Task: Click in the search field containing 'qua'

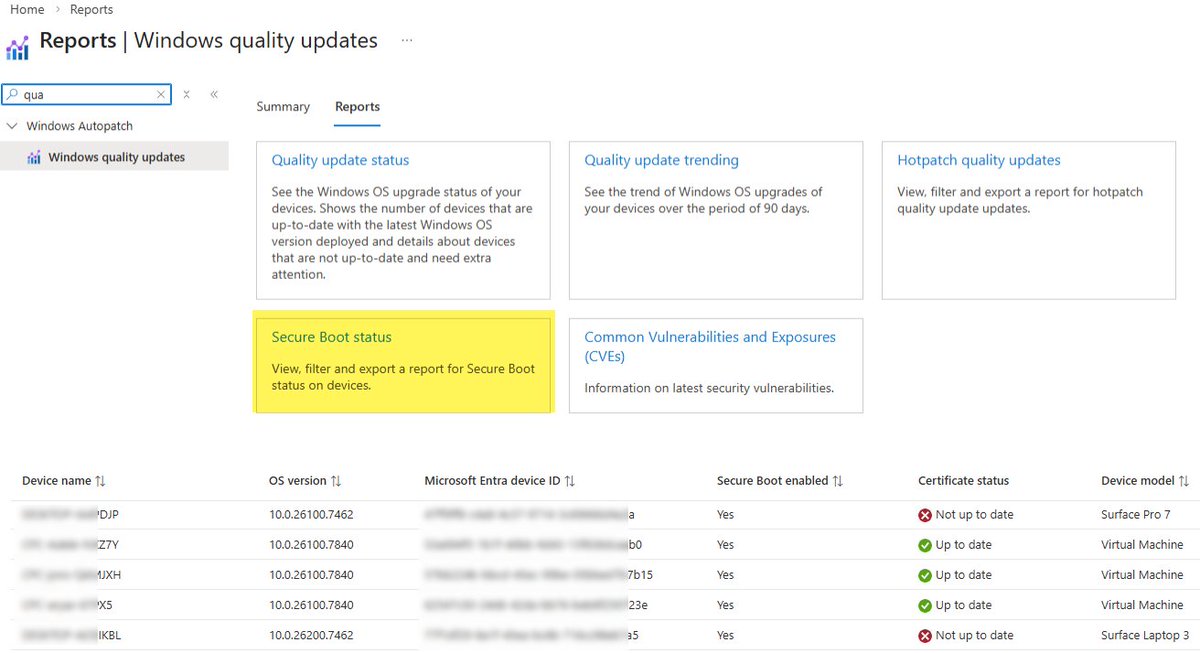Action: click(88, 95)
